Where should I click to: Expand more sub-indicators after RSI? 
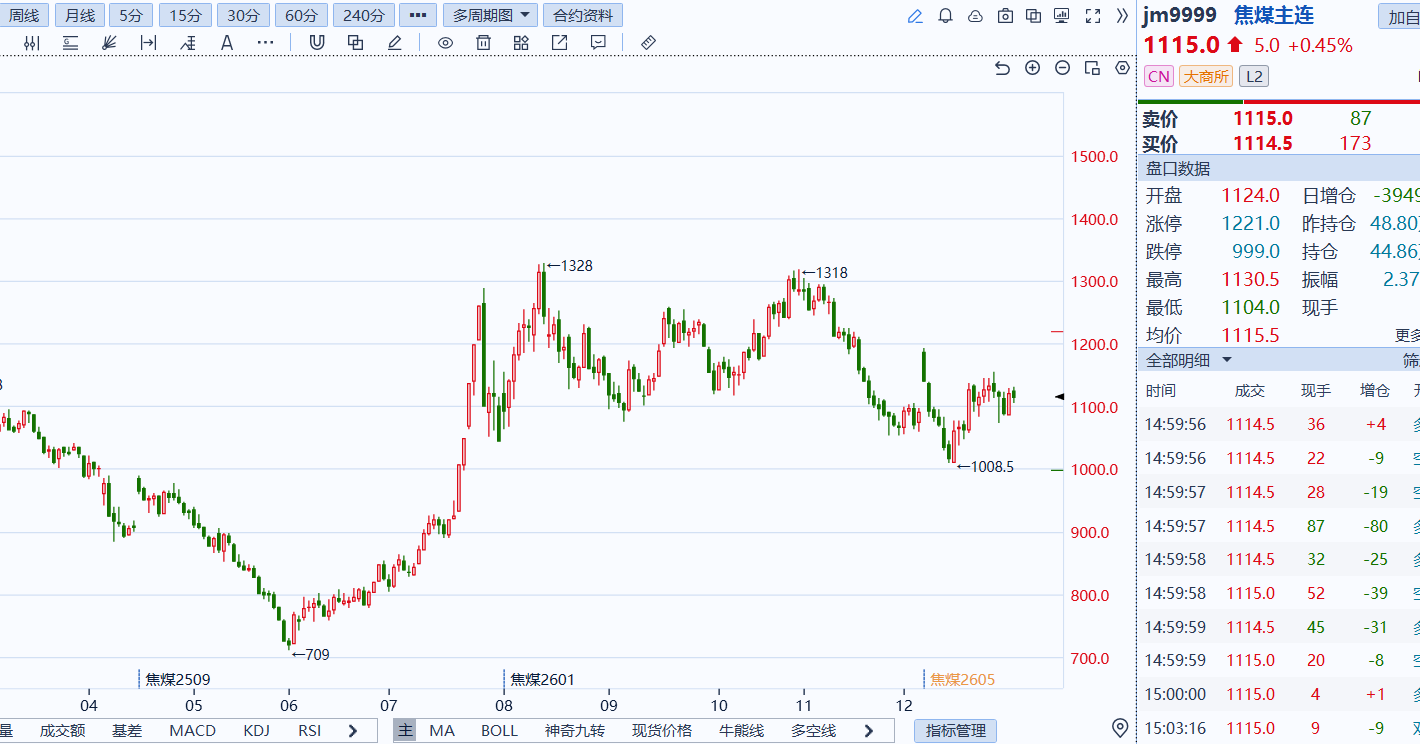(352, 731)
